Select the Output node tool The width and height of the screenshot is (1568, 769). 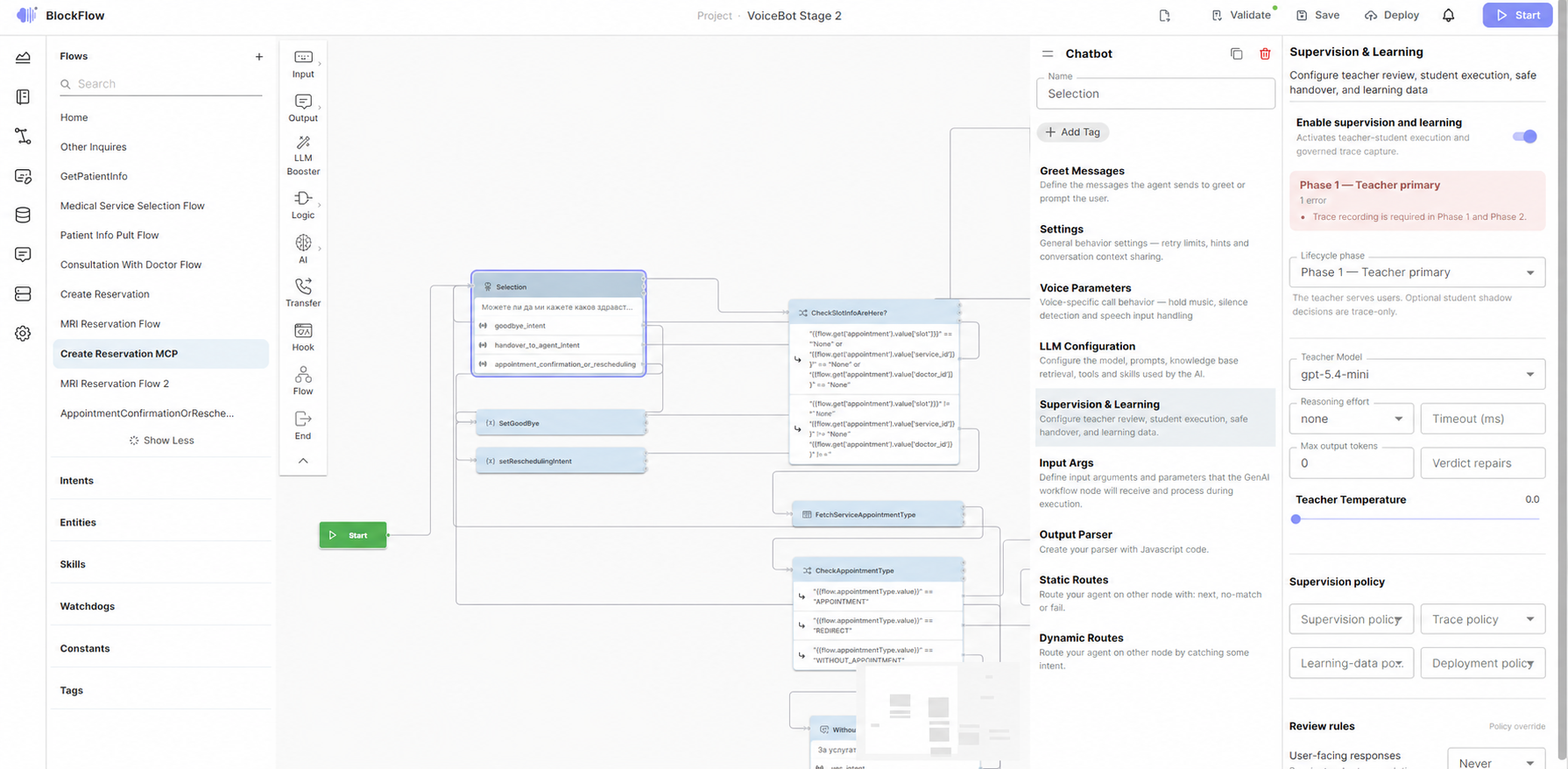(303, 108)
